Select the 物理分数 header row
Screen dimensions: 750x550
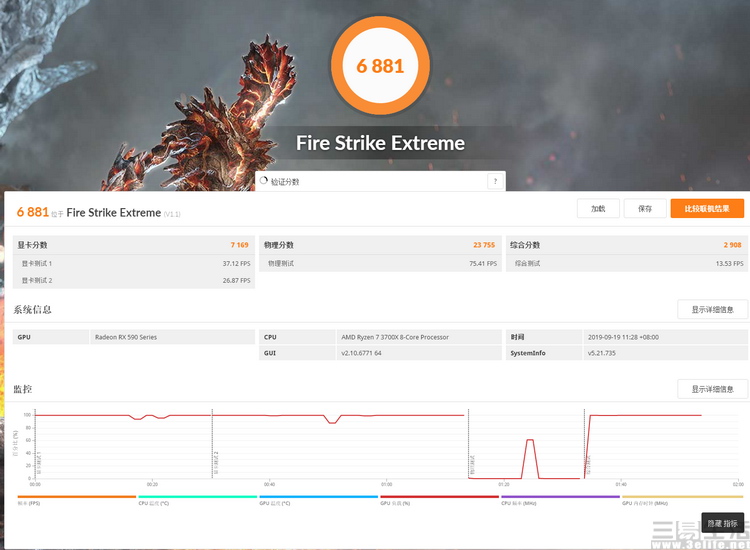click(380, 245)
